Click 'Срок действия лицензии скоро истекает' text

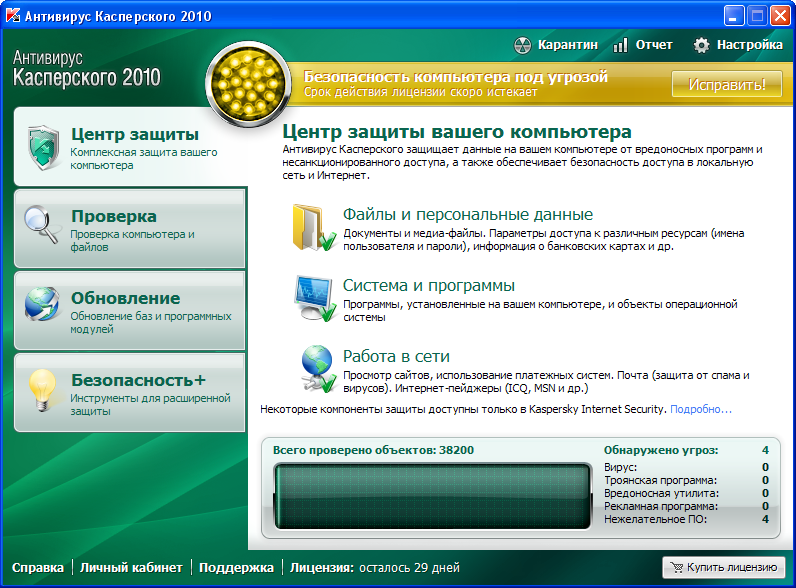click(420, 92)
